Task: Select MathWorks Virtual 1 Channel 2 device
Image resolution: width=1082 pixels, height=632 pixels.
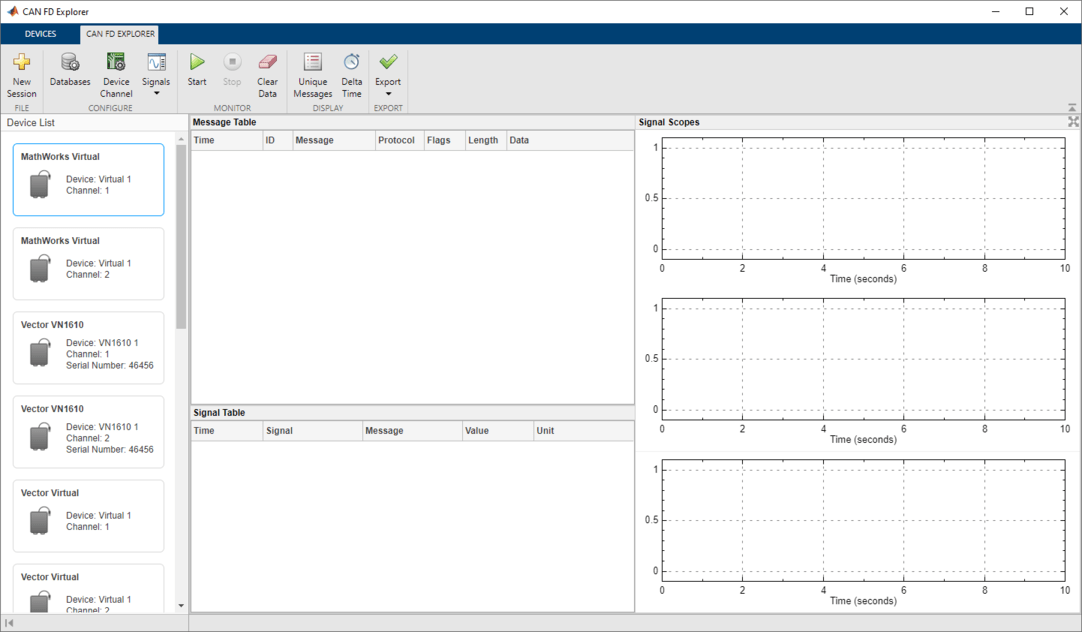Action: 88,264
